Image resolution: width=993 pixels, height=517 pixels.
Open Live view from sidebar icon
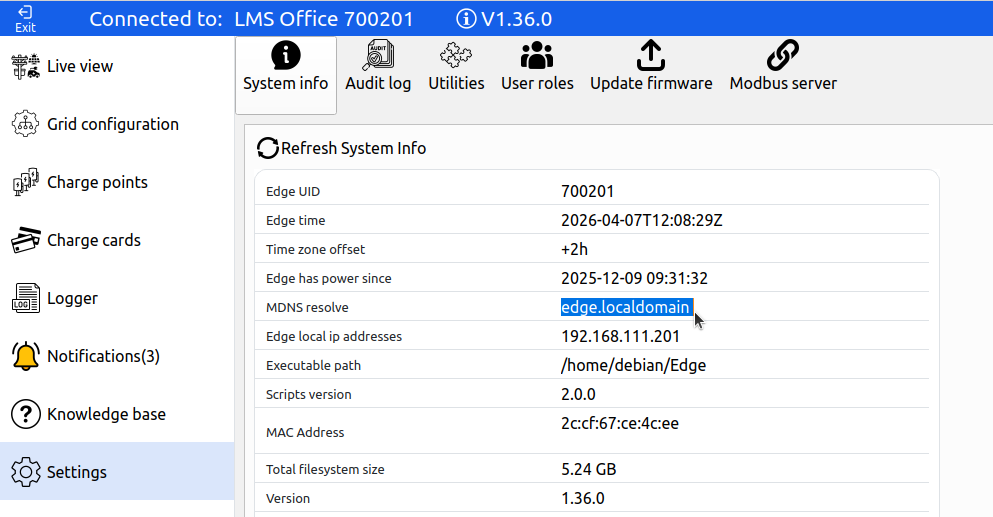coord(25,66)
